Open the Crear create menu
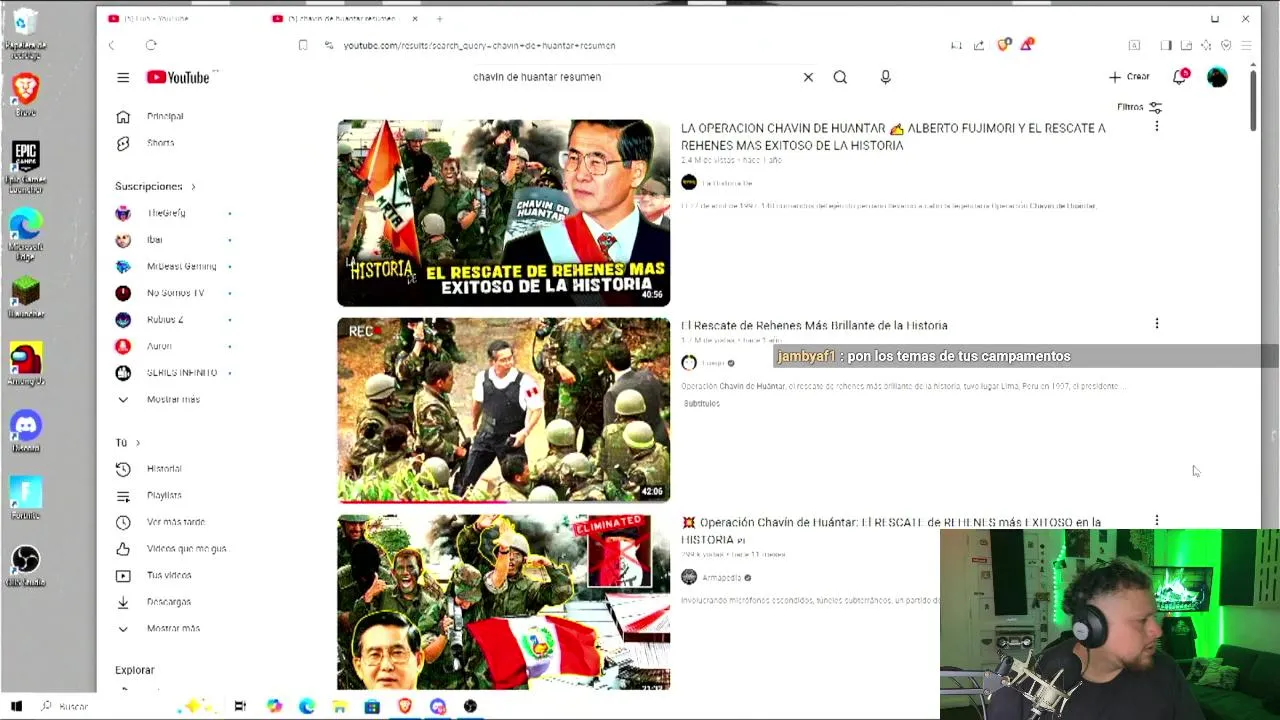Image resolution: width=1280 pixels, height=720 pixels. click(1129, 77)
